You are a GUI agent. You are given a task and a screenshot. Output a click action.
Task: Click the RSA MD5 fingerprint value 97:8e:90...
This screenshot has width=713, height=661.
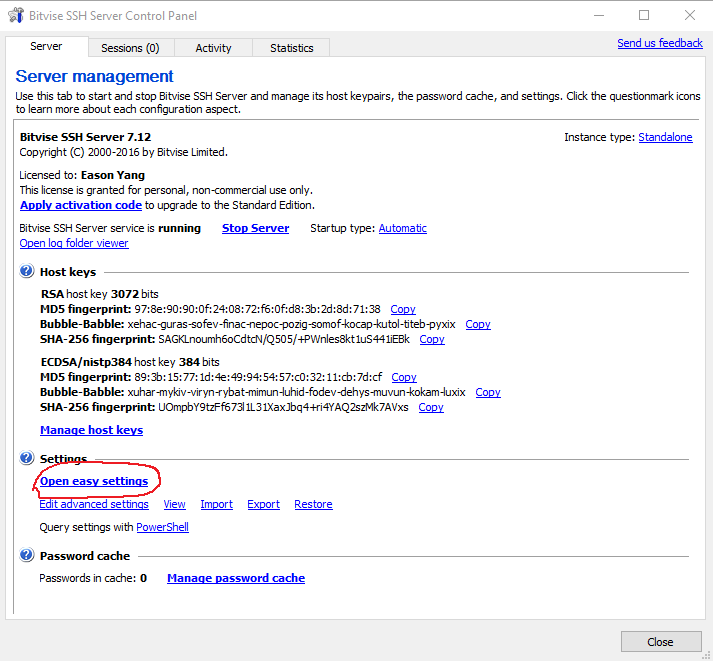click(x=257, y=309)
